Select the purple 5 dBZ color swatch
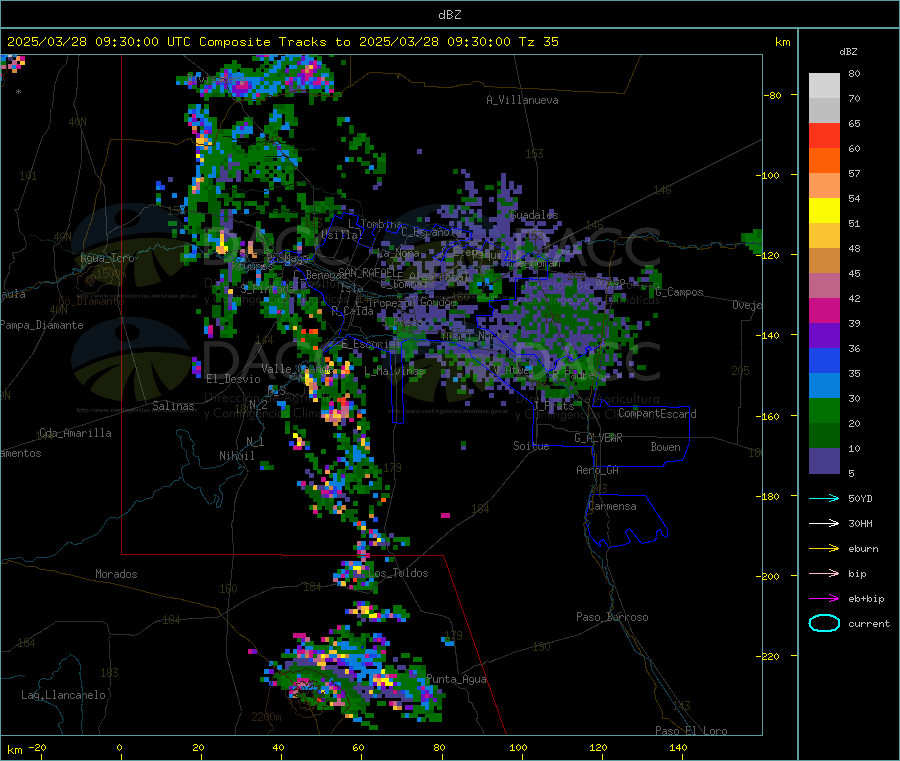900x761 pixels. pos(824,460)
